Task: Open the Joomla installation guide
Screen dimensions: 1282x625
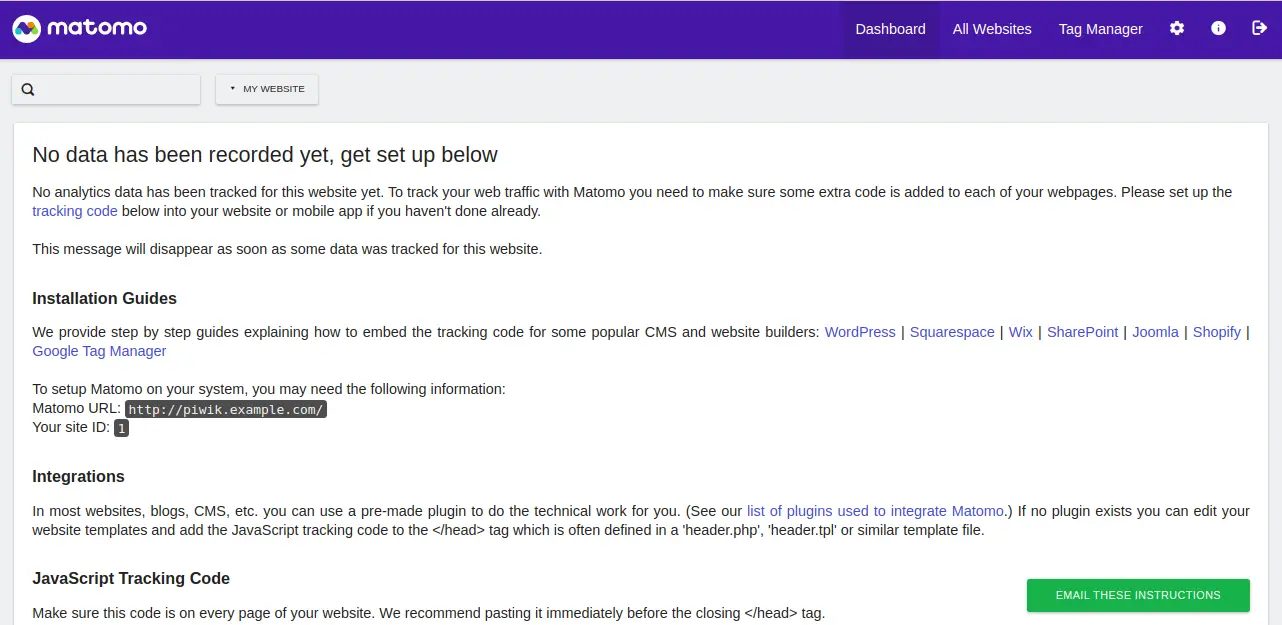Action: (x=1155, y=332)
